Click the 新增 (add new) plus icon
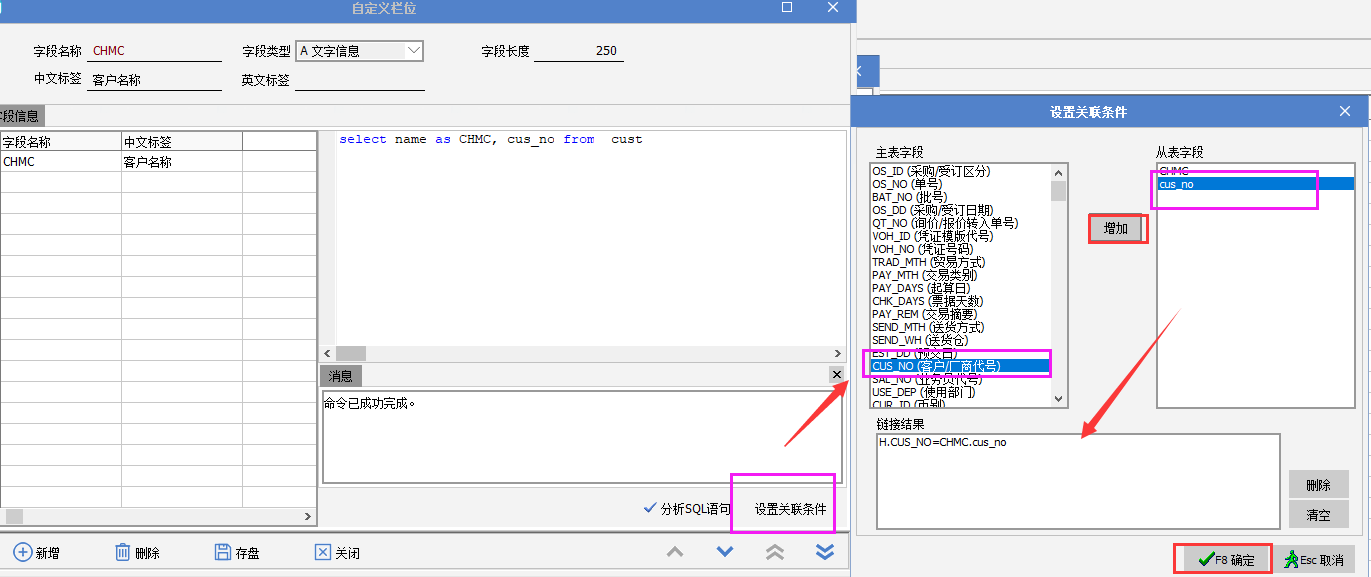 click(x=23, y=552)
